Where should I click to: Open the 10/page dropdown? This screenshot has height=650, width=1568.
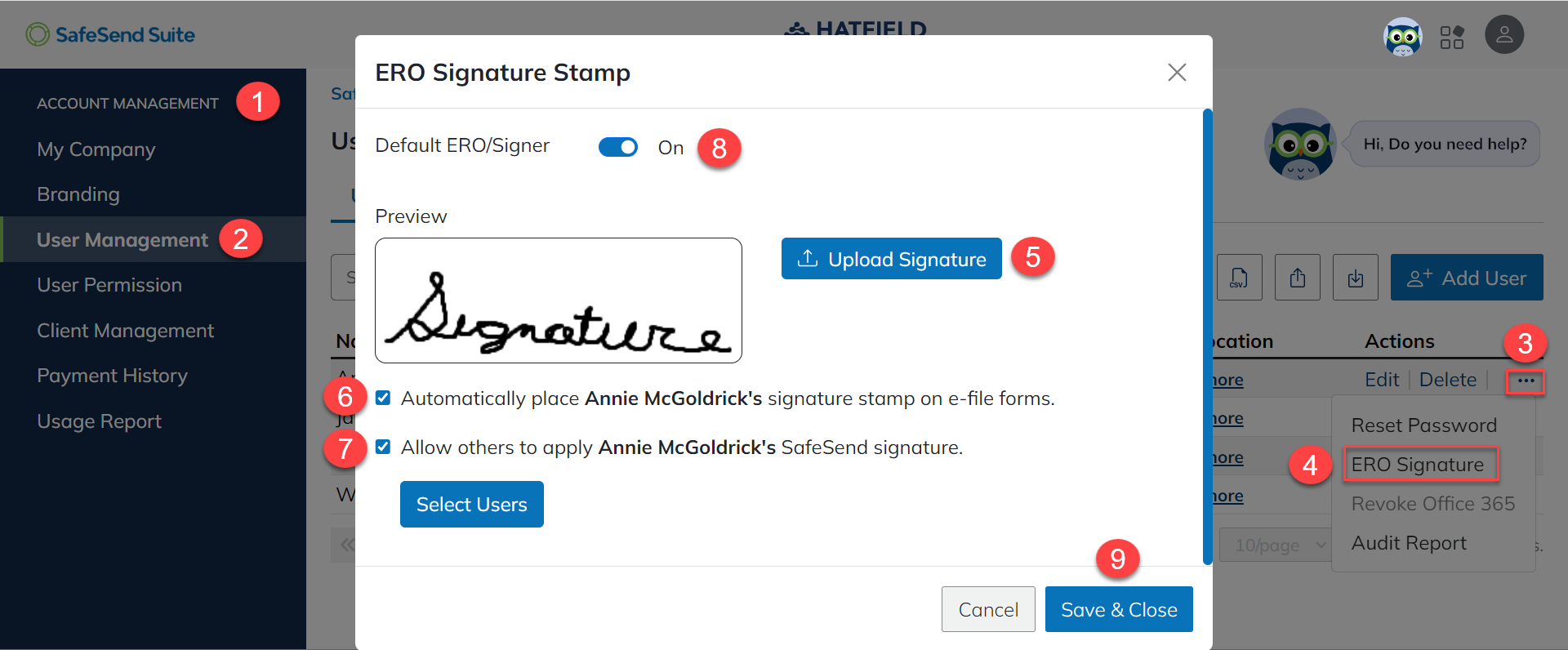1274,545
